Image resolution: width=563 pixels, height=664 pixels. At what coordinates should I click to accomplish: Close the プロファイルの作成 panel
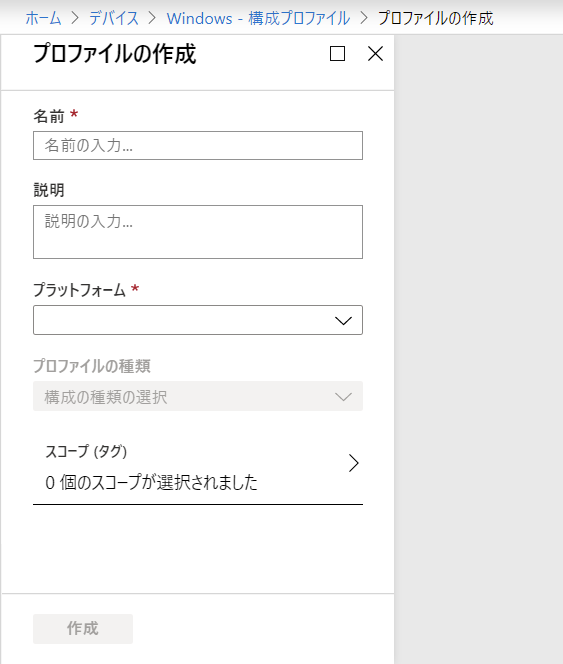pos(375,54)
